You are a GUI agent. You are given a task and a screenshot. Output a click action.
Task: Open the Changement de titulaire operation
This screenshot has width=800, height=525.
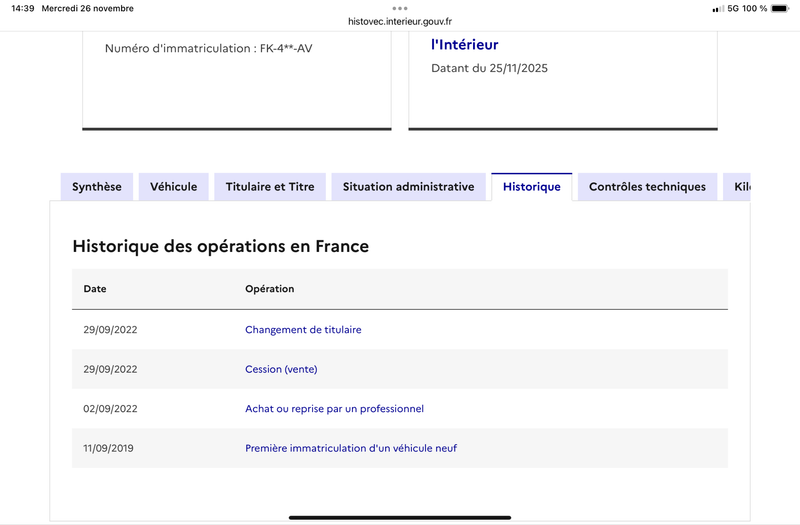[x=303, y=330]
